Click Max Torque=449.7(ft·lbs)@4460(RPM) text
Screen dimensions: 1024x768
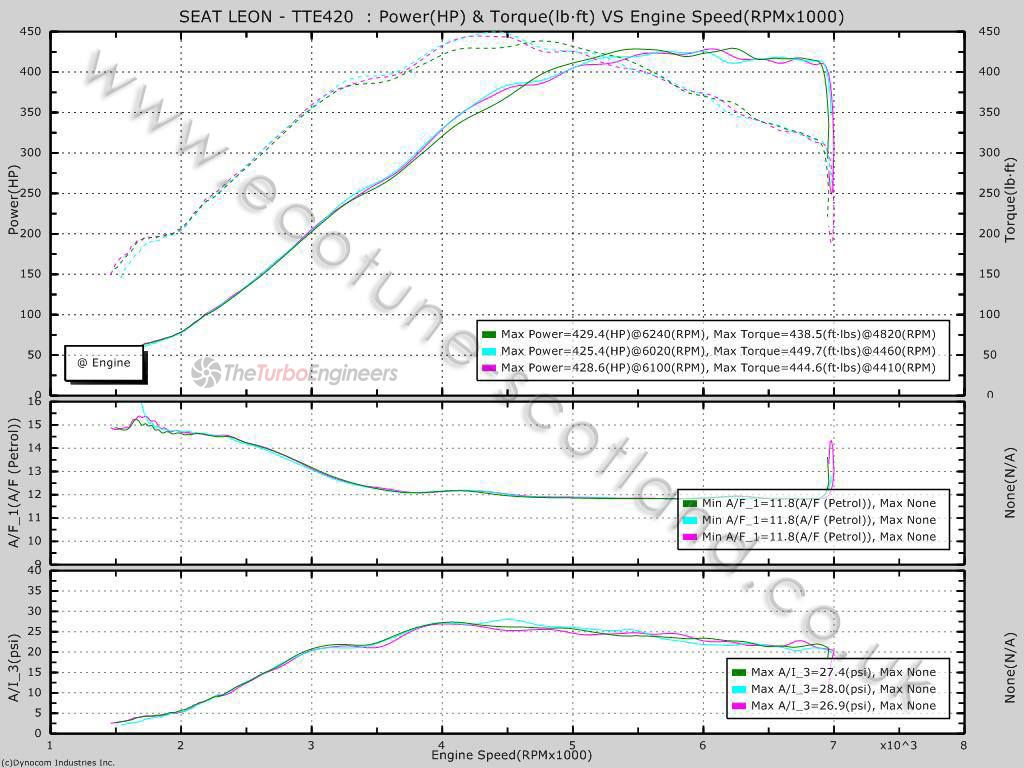point(824,351)
